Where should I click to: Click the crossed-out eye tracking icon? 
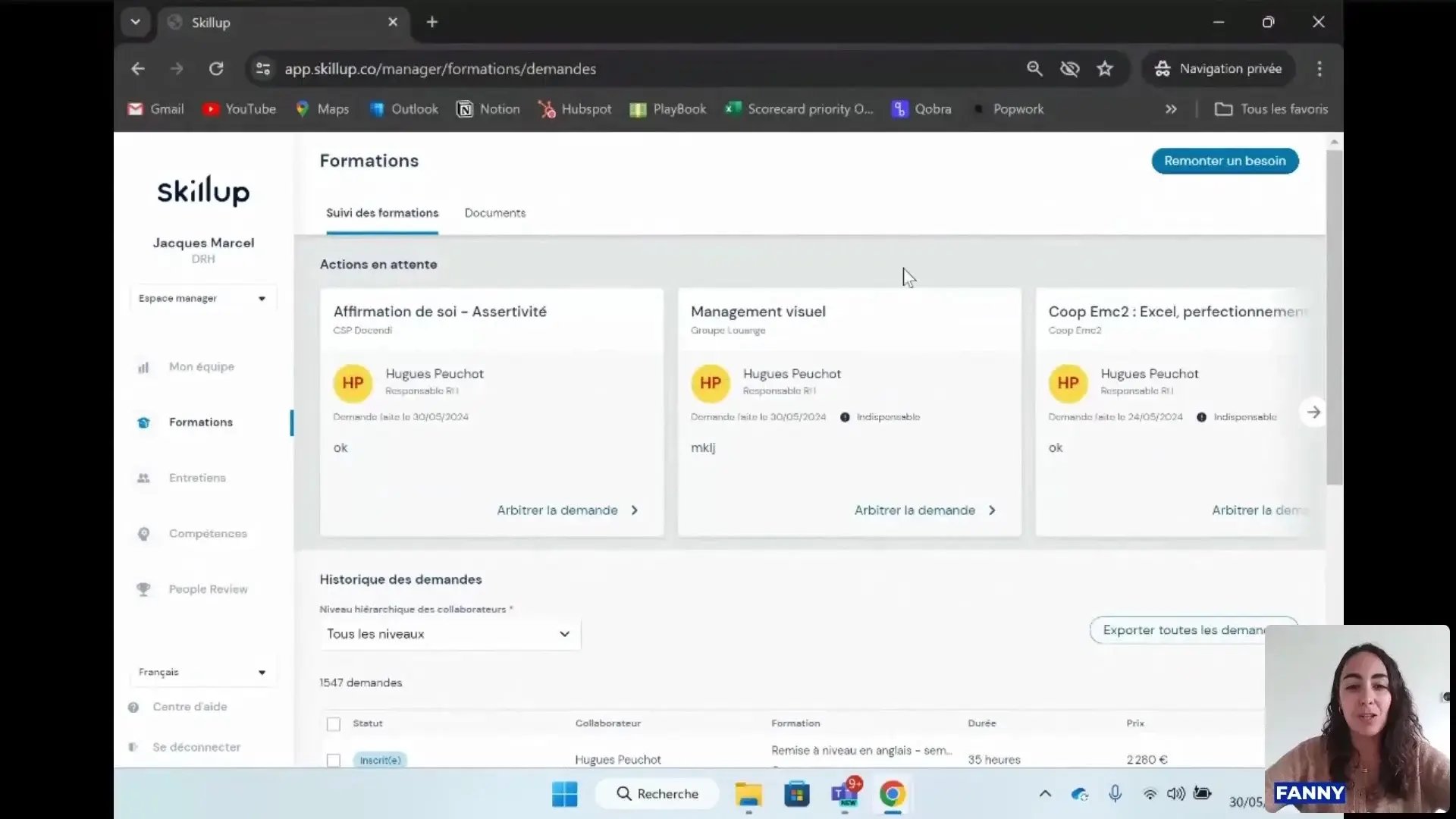(x=1070, y=69)
